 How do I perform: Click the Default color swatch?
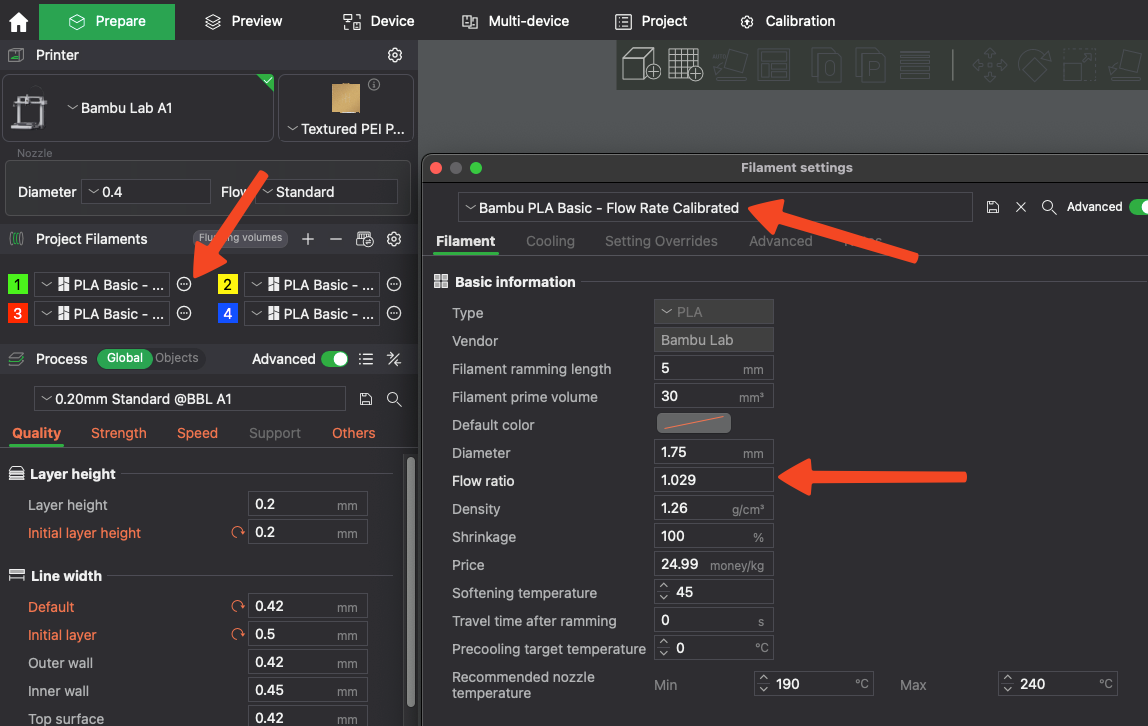click(693, 424)
